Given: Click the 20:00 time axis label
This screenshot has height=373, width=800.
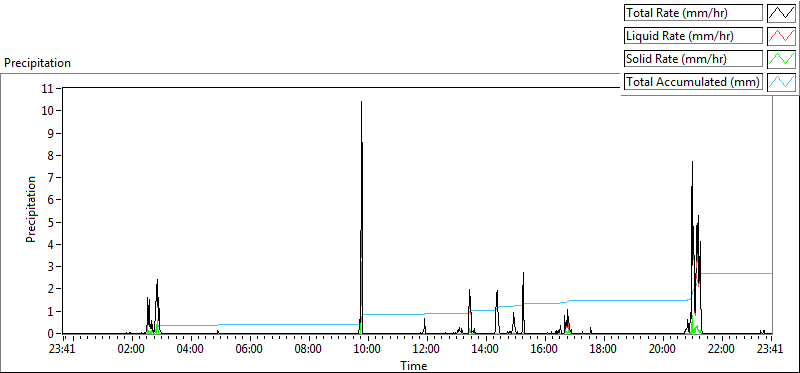Looking at the screenshot, I should tap(662, 350).
